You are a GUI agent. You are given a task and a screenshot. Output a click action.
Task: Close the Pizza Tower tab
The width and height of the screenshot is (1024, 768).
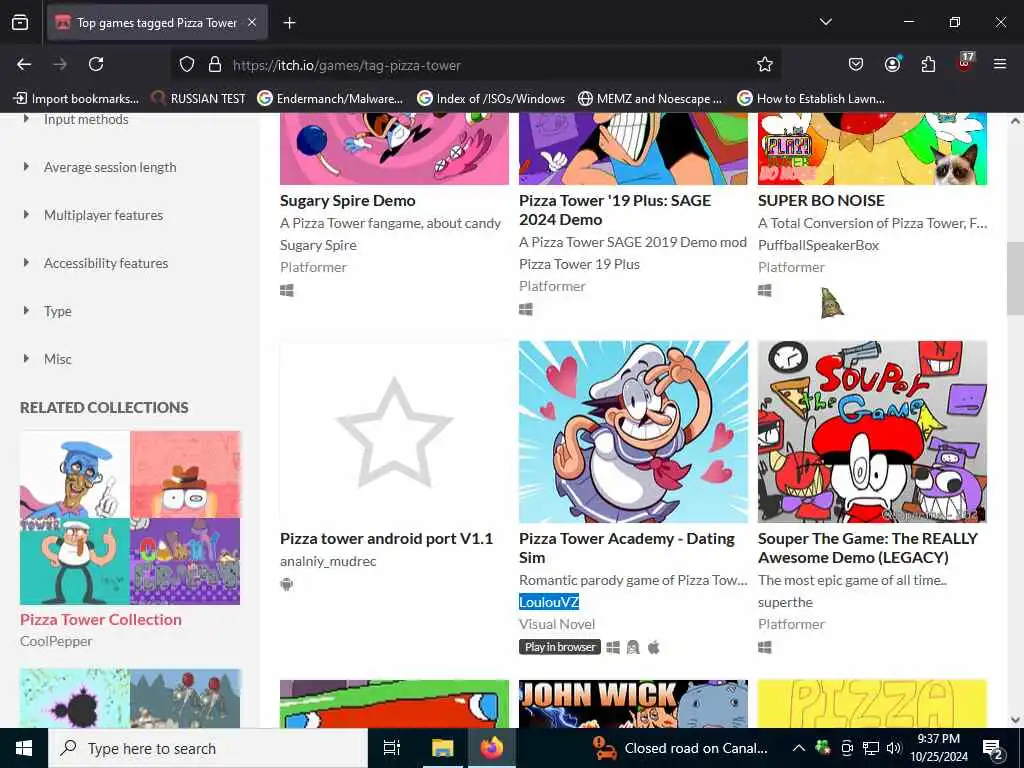(252, 23)
